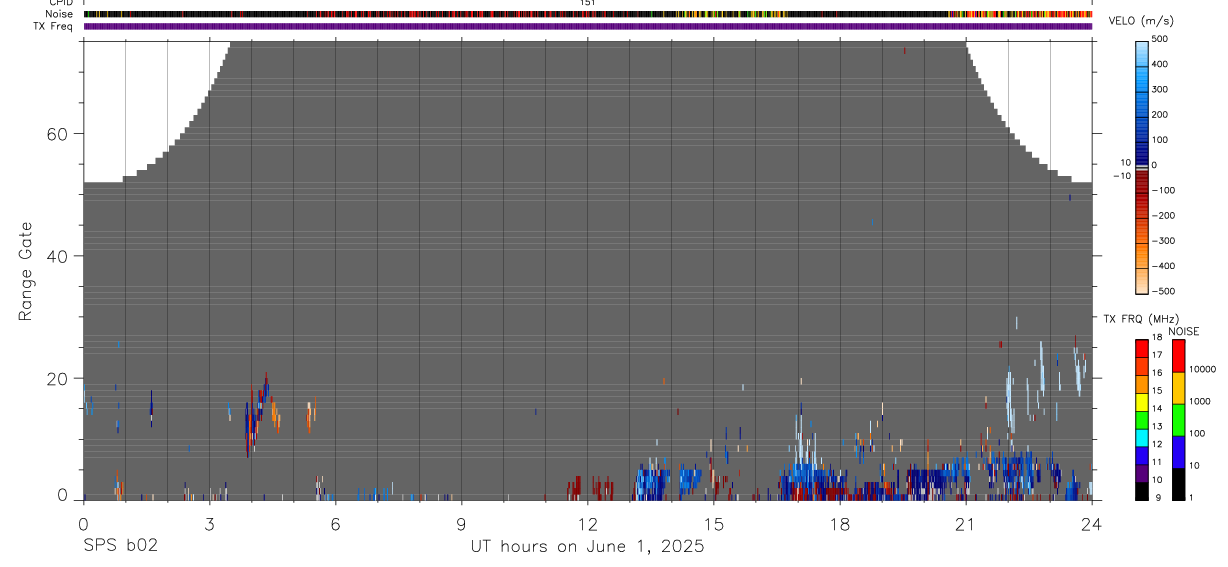
Task: Click the green segment of the NOISE color bar
Action: (1179, 420)
